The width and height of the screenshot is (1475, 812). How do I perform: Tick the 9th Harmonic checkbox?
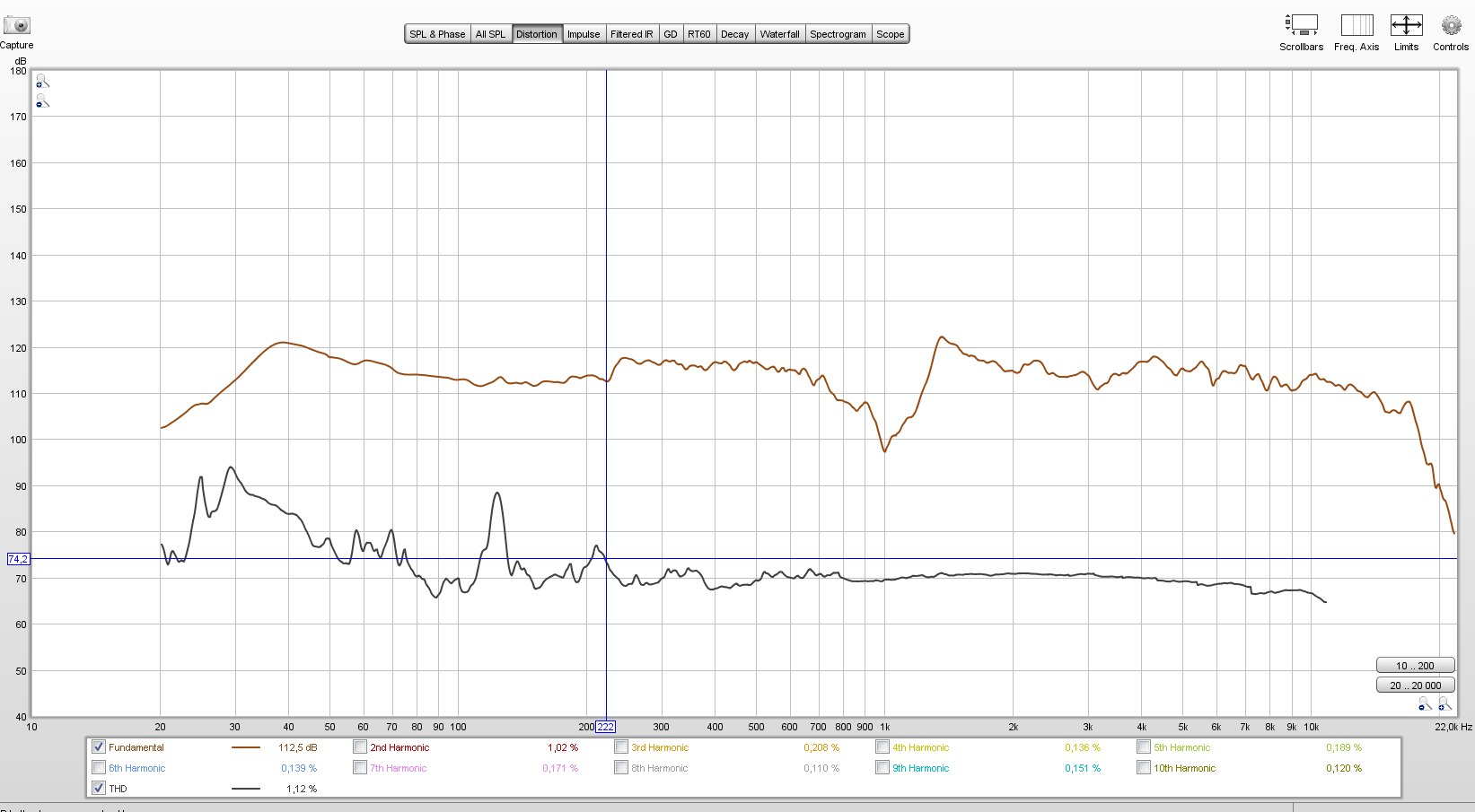coord(882,767)
